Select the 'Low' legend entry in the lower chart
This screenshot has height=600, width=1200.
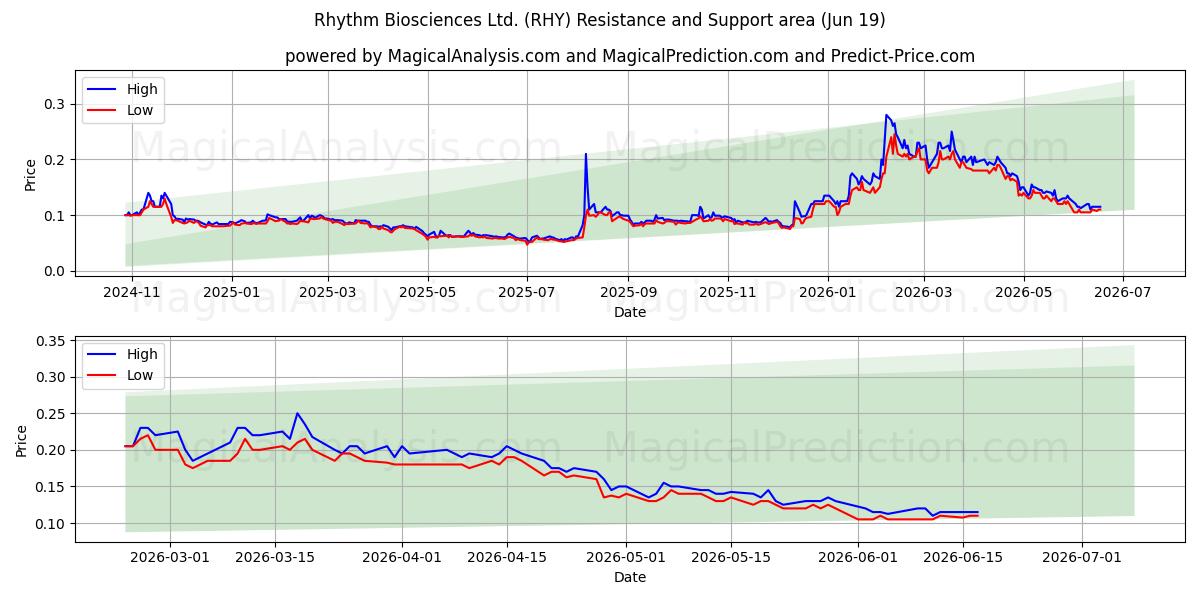pyautogui.click(x=140, y=375)
